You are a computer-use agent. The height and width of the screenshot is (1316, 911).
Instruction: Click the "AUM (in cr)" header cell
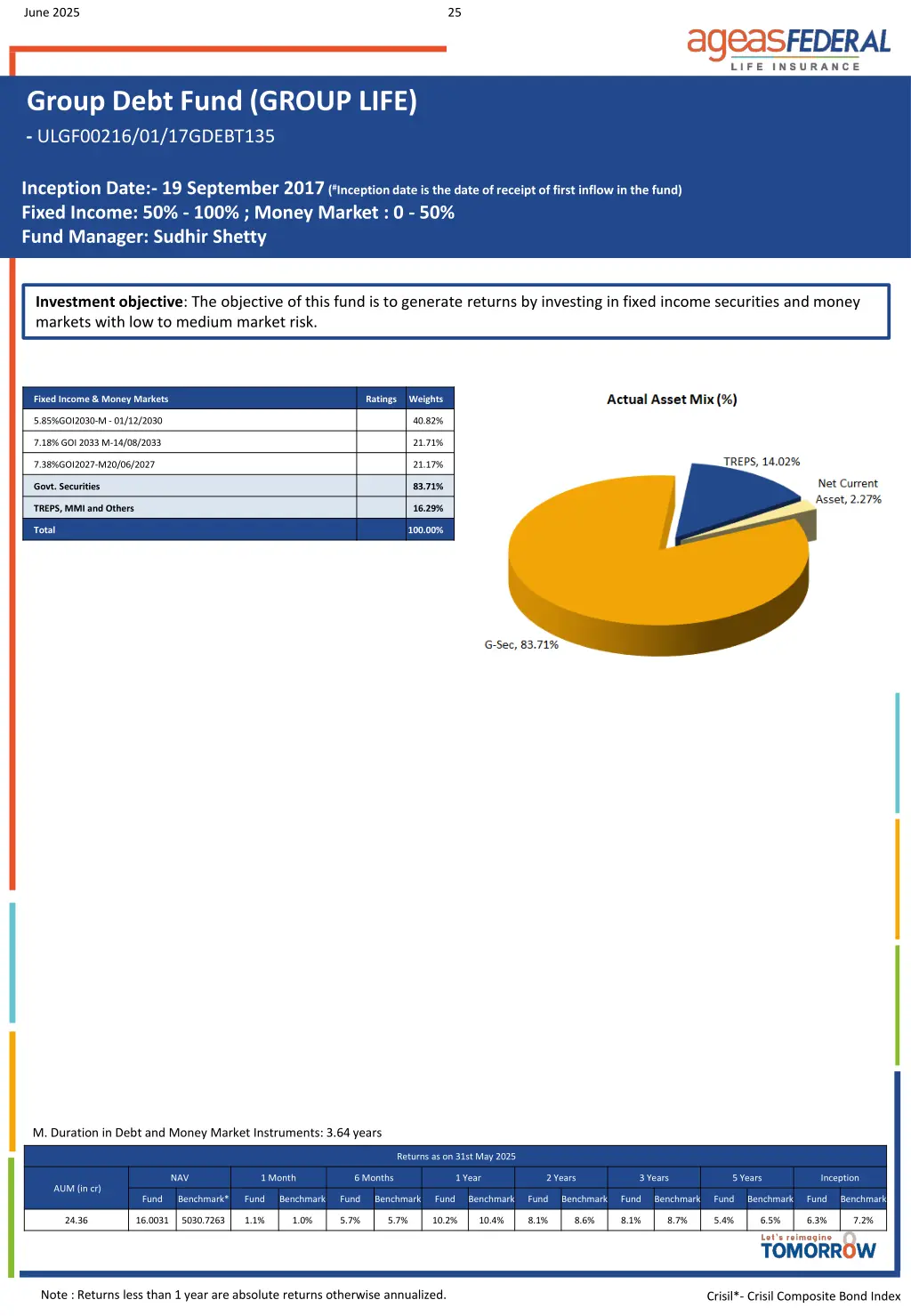[x=77, y=1188]
